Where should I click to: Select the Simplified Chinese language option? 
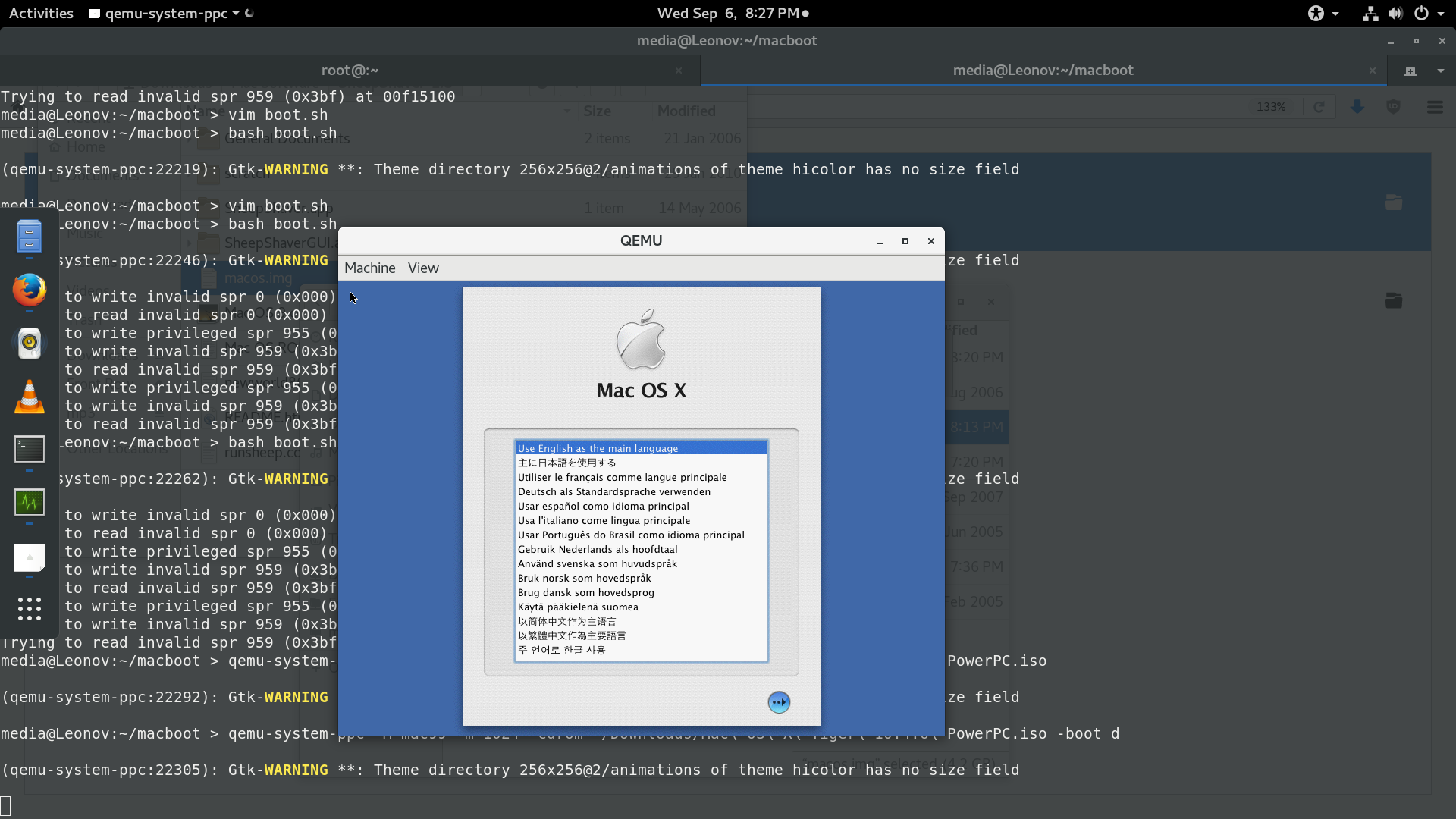click(x=641, y=621)
